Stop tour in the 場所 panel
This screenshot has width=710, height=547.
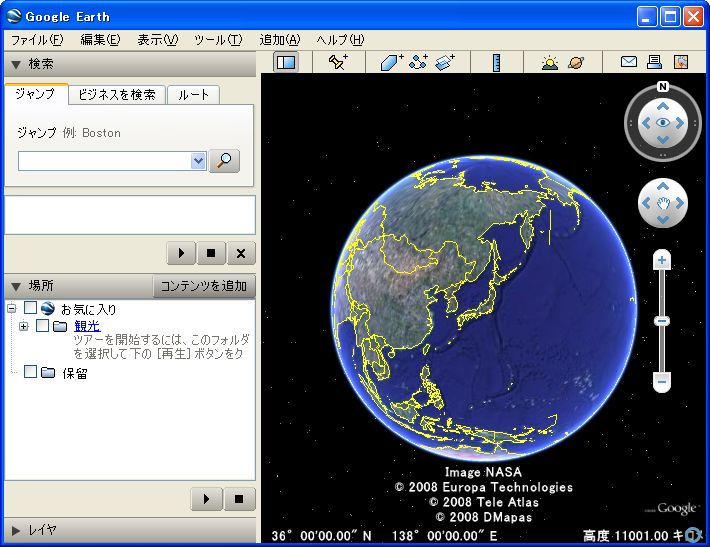[239, 499]
